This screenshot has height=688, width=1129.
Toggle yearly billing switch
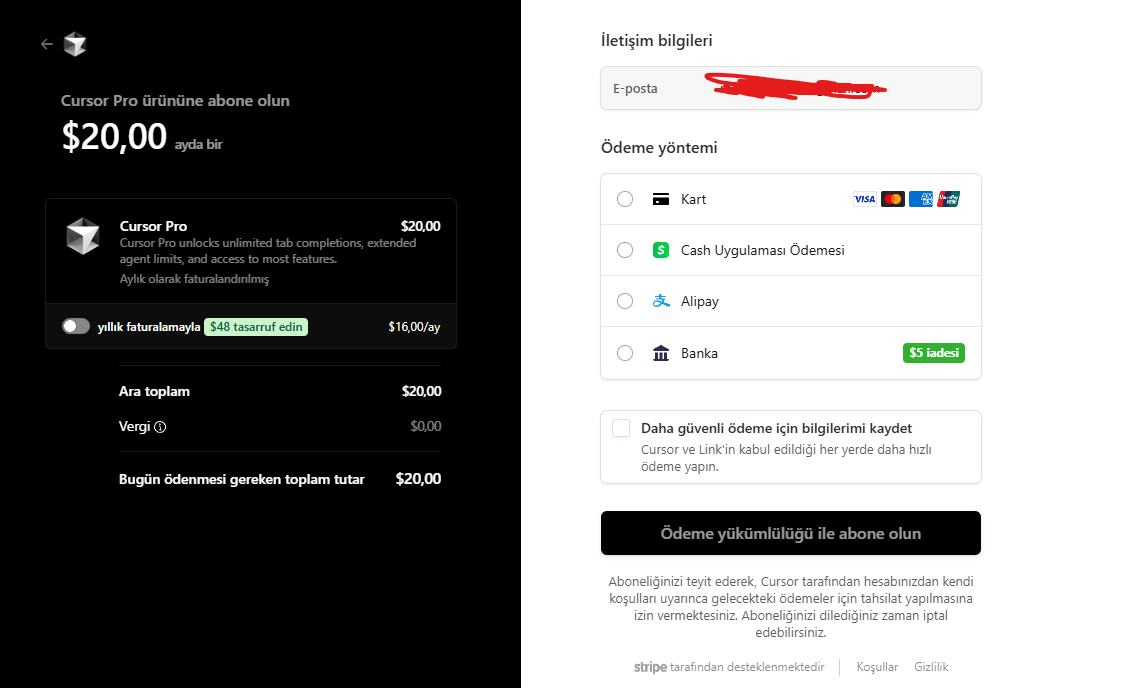[76, 327]
